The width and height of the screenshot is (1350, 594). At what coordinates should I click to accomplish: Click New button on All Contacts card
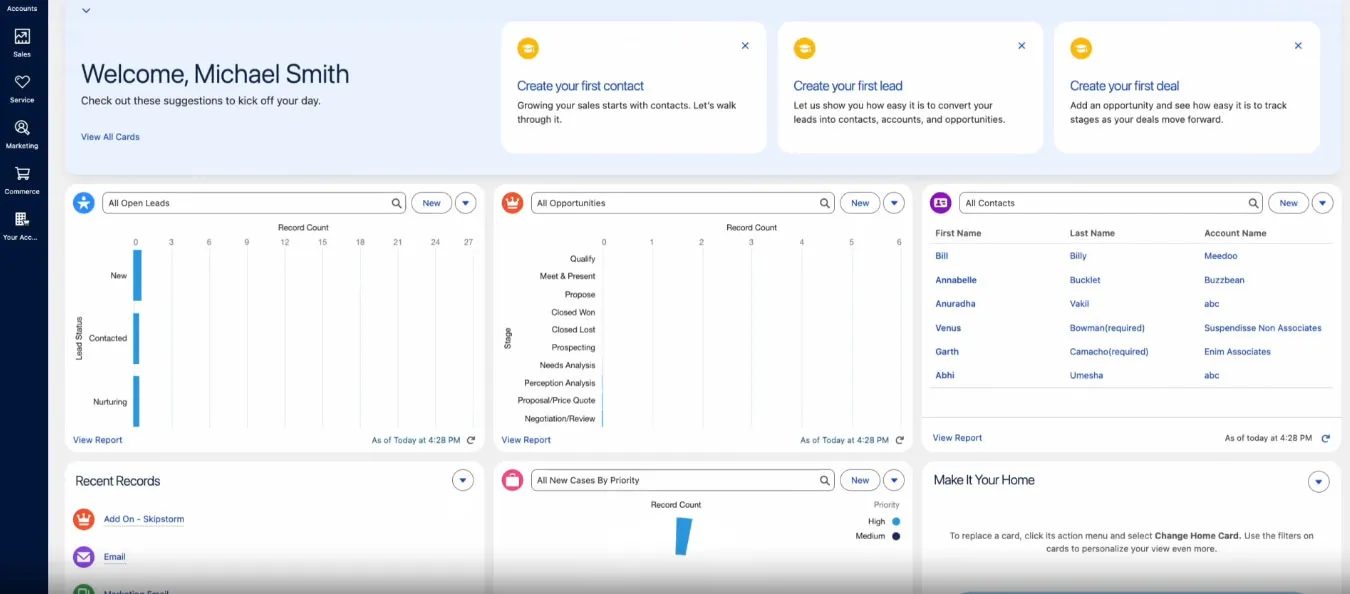1288,203
